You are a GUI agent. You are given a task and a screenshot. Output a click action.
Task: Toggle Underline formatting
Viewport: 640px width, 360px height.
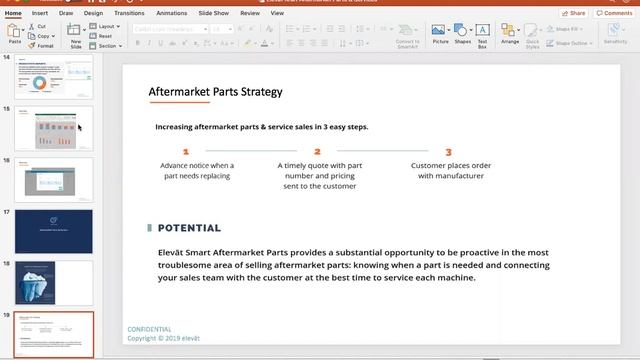click(x=160, y=43)
